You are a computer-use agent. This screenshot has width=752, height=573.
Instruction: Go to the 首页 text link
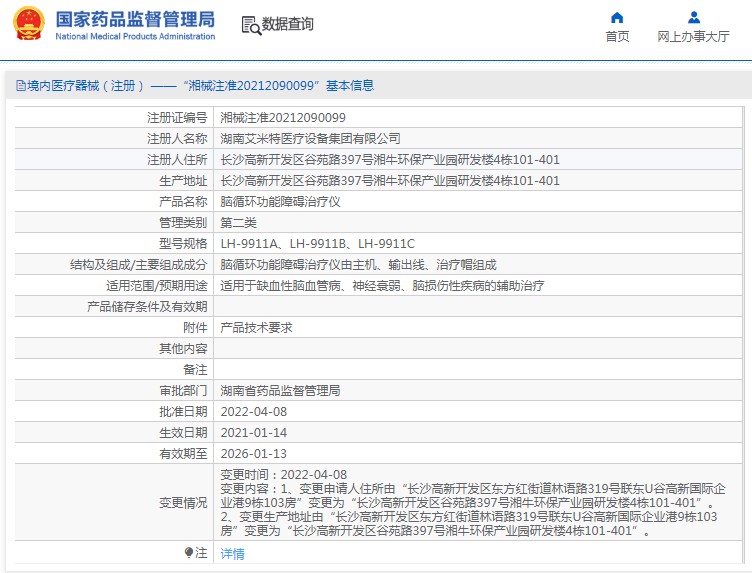(x=617, y=37)
